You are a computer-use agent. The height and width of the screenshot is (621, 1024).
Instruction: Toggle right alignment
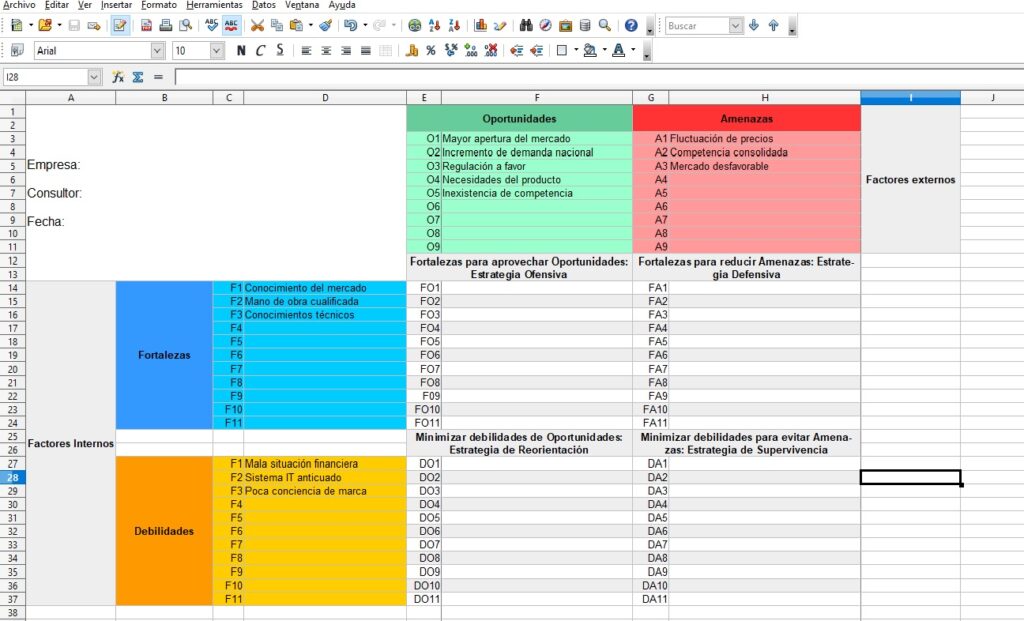click(x=346, y=50)
